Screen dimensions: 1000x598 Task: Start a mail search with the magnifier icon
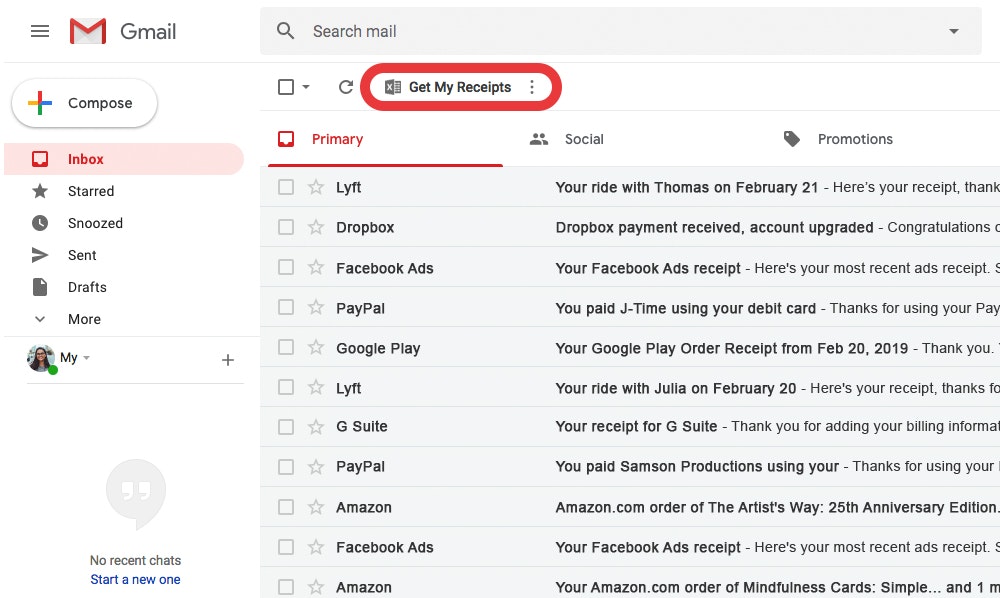285,31
